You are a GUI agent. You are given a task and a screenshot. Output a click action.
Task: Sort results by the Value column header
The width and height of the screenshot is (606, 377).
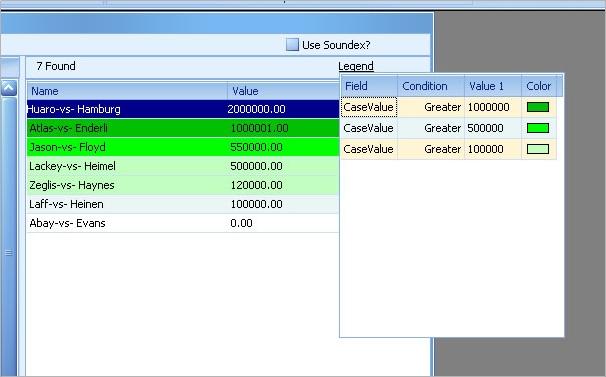pyautogui.click(x=283, y=91)
